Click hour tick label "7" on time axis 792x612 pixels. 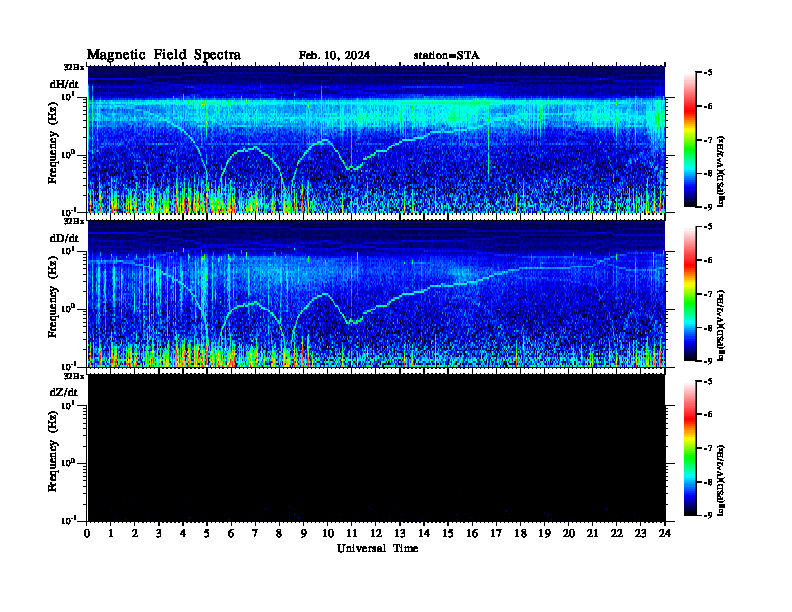[x=255, y=534]
